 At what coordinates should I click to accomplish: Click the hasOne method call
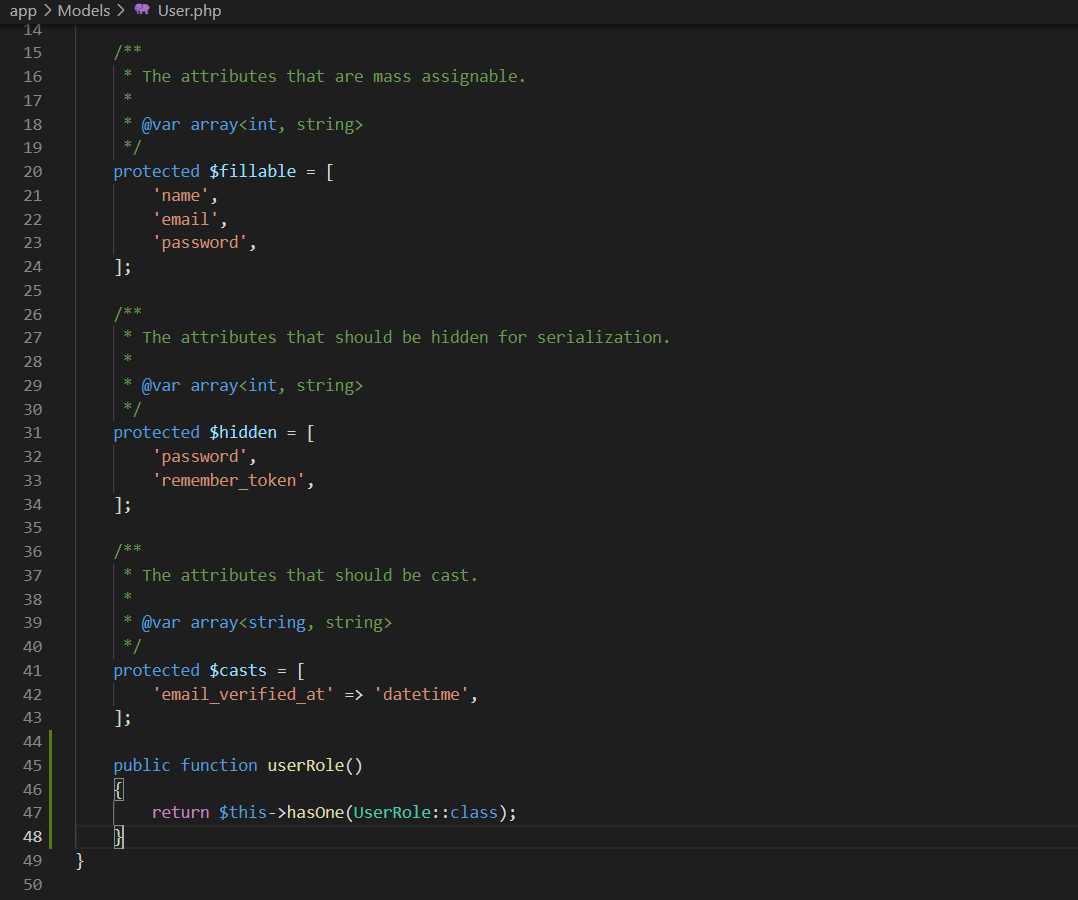[x=315, y=813]
